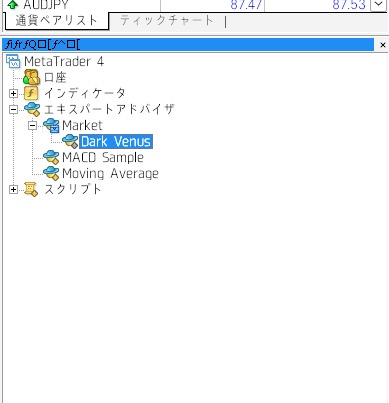Close the navigator panel
Viewport: 389px width, 403px height.
pyautogui.click(x=383, y=45)
